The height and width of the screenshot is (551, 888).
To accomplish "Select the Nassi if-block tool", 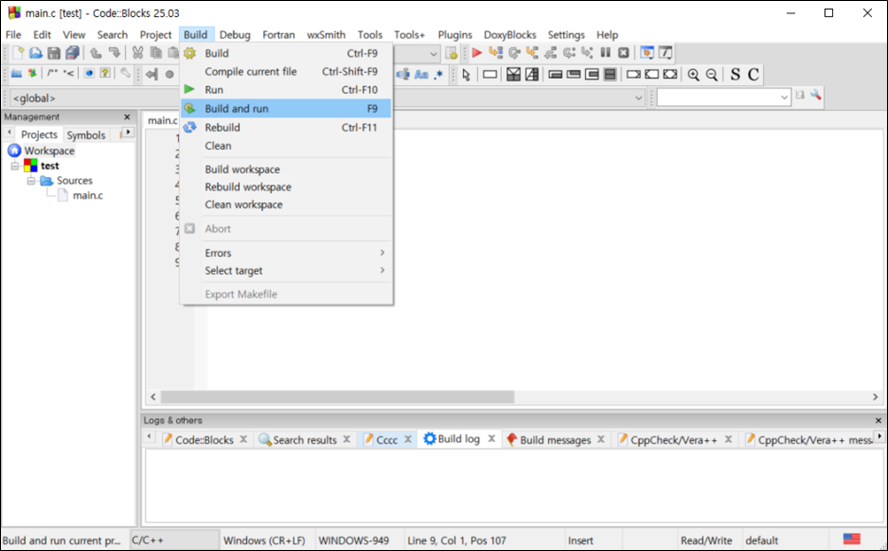I will pyautogui.click(x=514, y=74).
